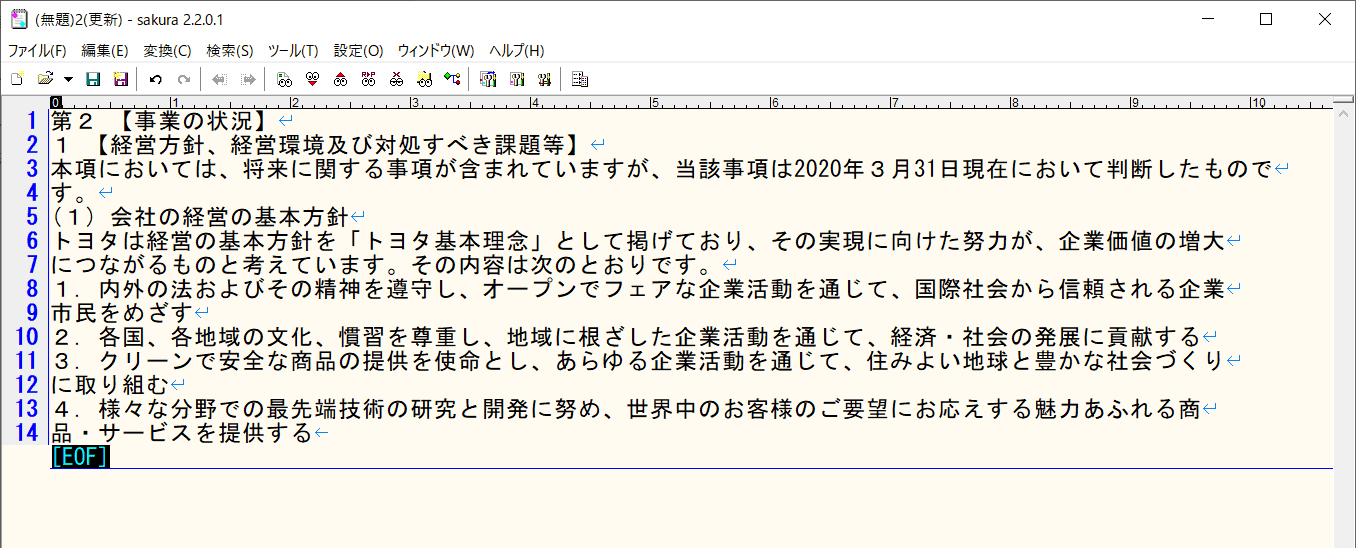Open outline analysis tree icon

(452, 79)
